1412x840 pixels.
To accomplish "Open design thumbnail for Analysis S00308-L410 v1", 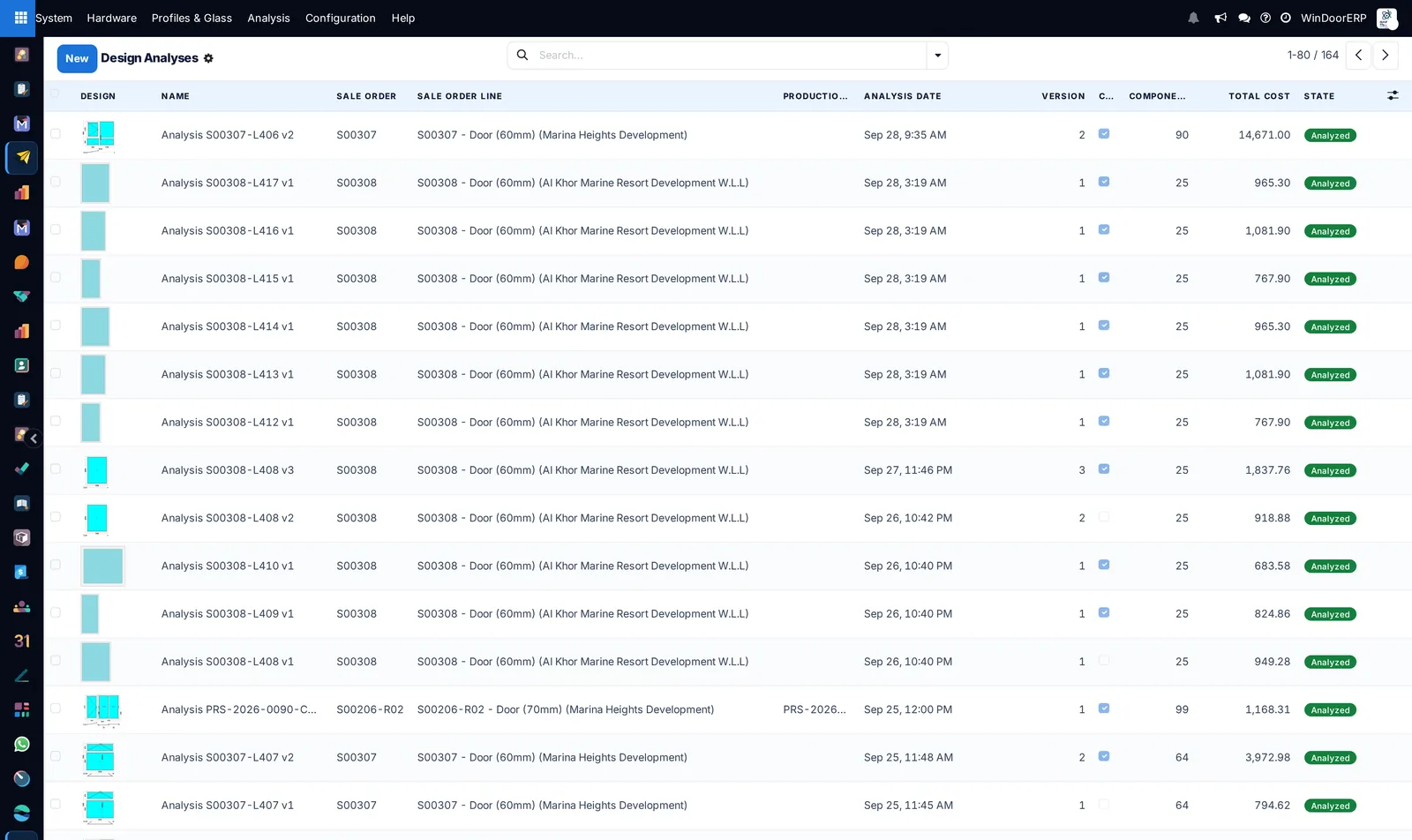I will pos(102,566).
